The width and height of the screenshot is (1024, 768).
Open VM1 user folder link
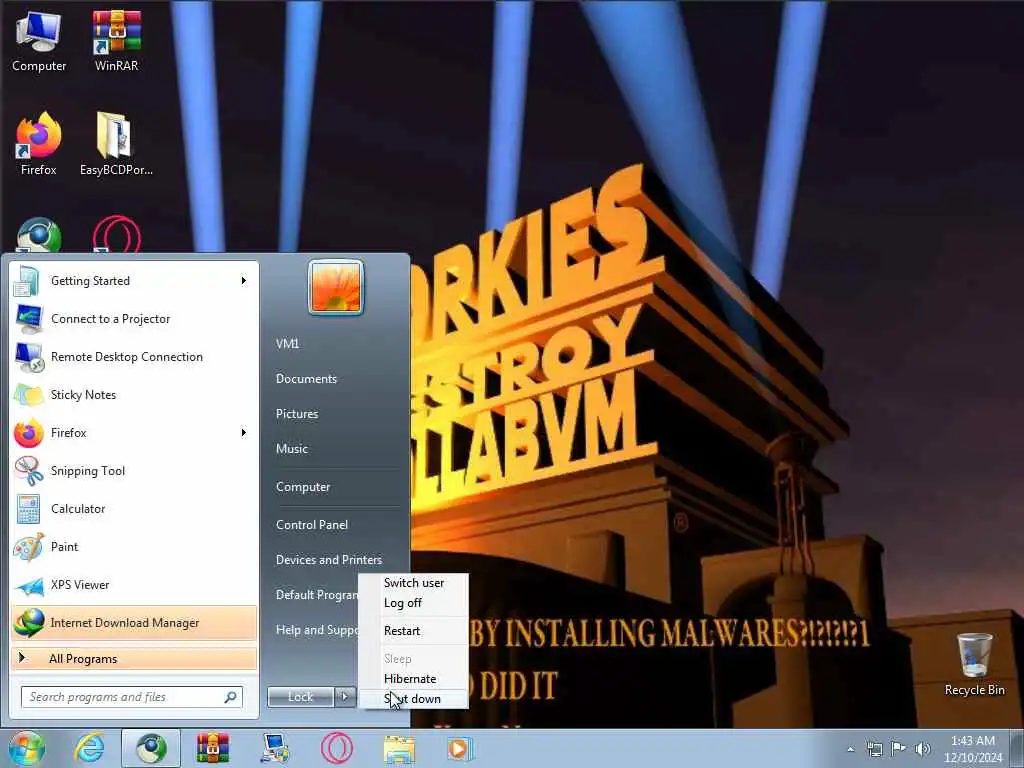click(x=287, y=344)
